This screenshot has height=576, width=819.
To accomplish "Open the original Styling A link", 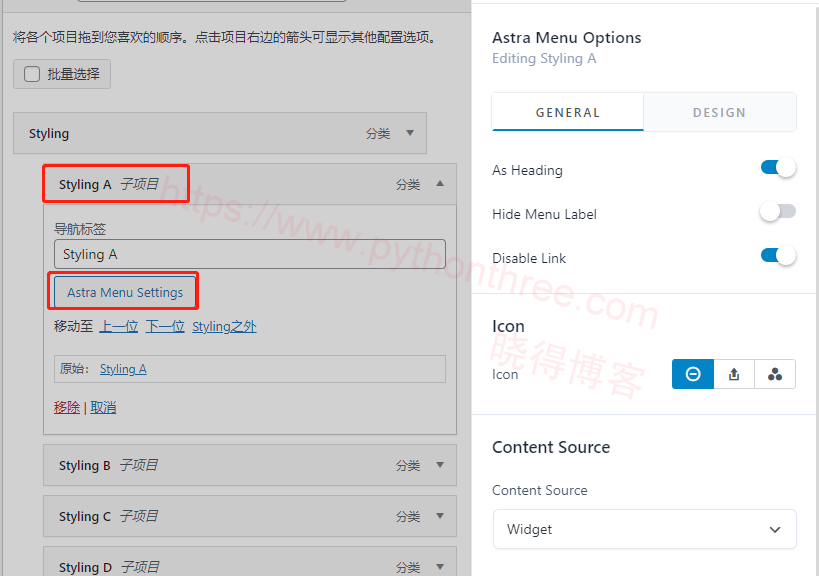I will (x=123, y=369).
